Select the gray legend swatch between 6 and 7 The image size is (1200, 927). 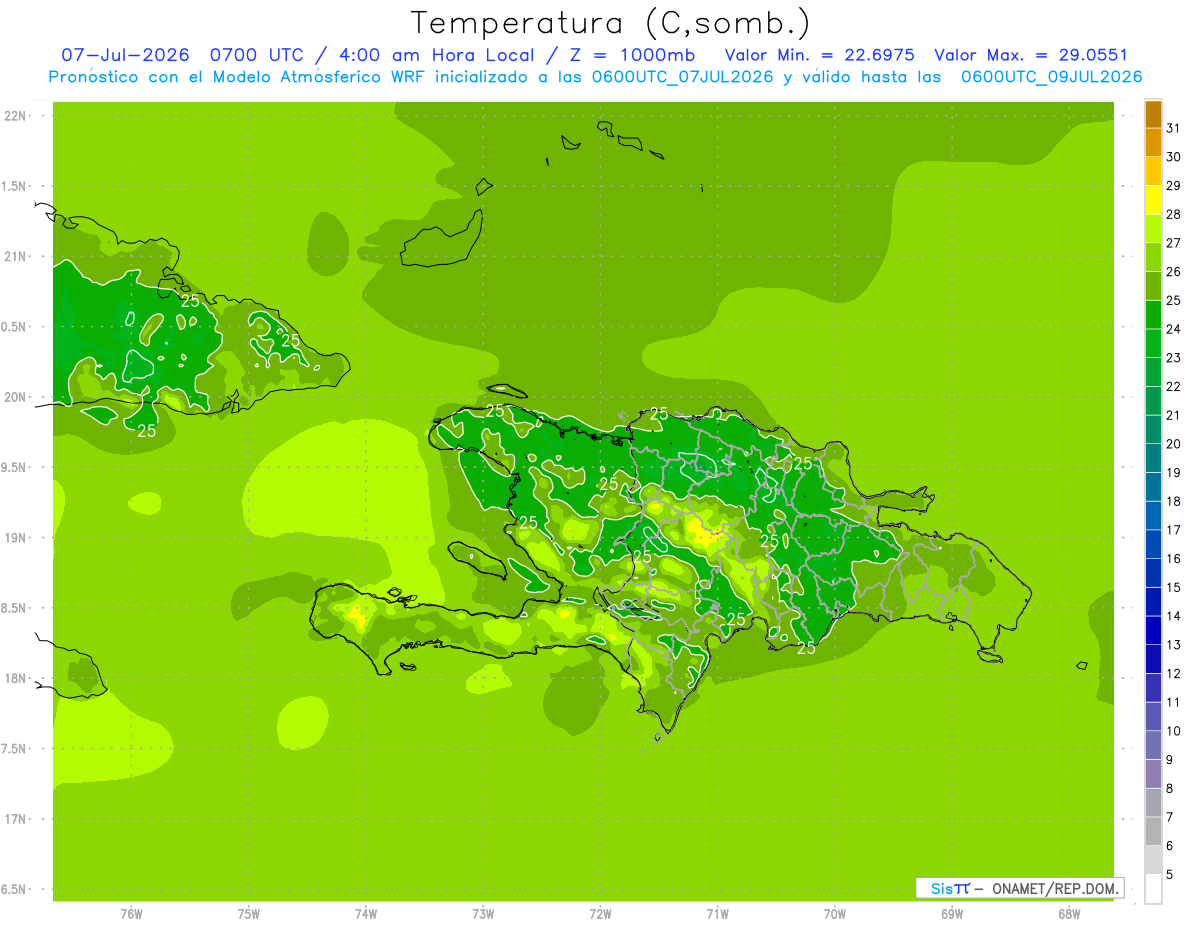(x=1153, y=831)
